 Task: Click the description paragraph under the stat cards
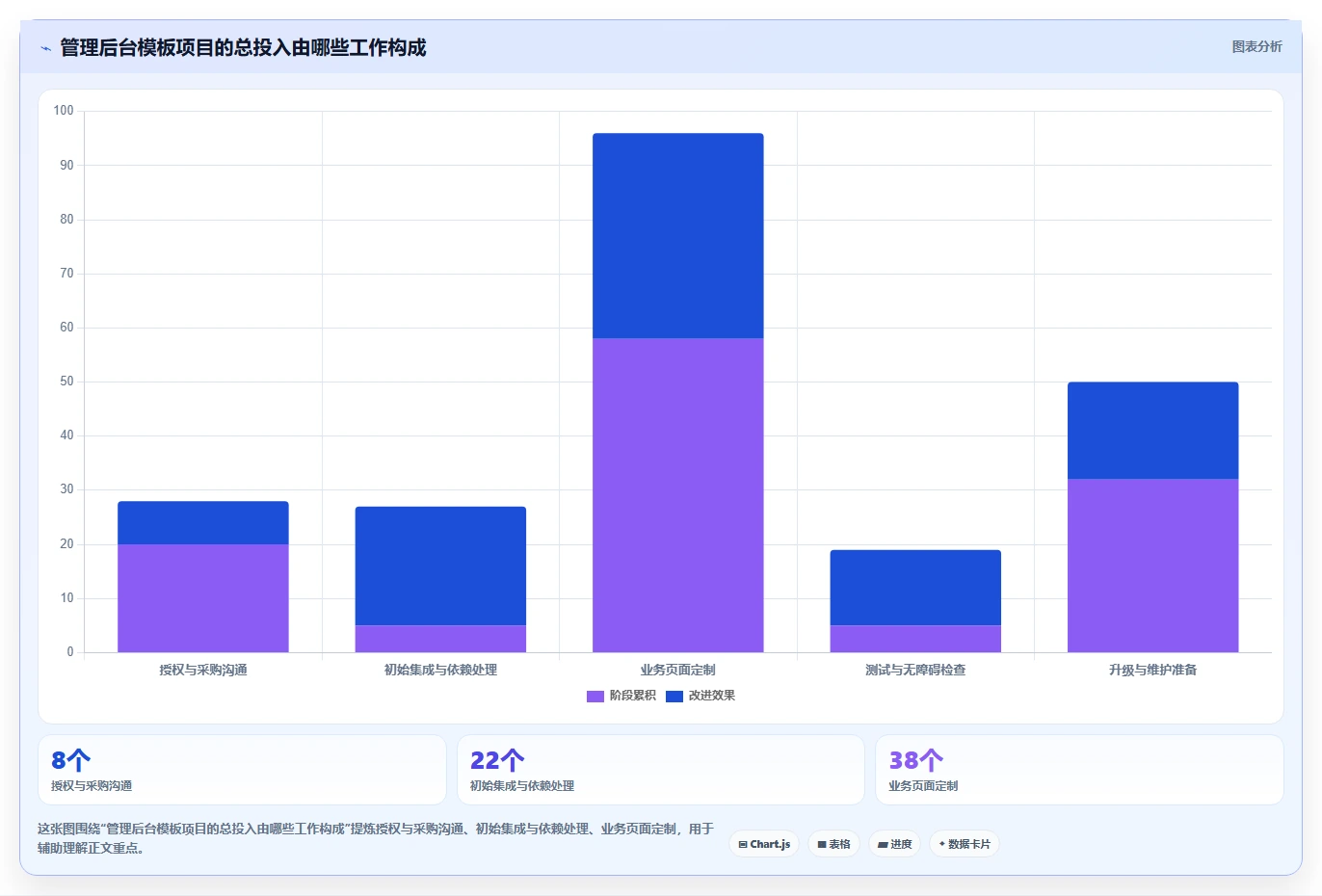pyautogui.click(x=376, y=838)
